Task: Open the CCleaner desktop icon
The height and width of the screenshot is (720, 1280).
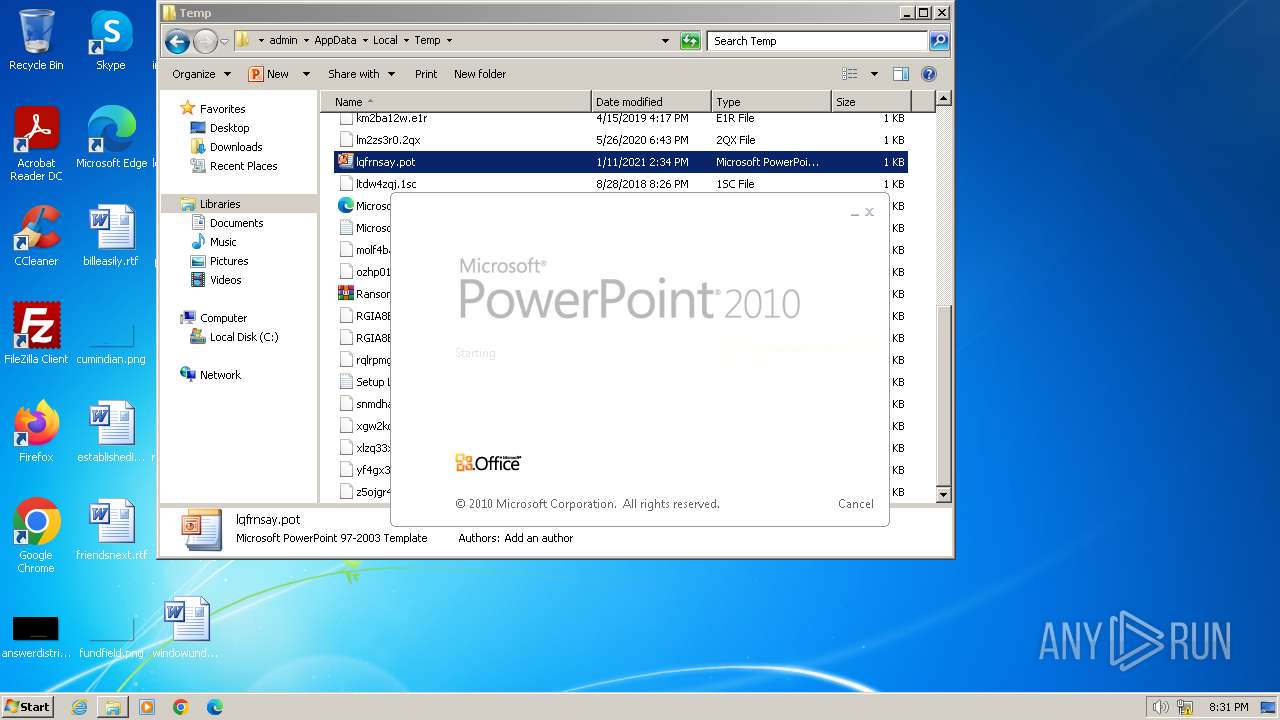Action: click(36, 236)
